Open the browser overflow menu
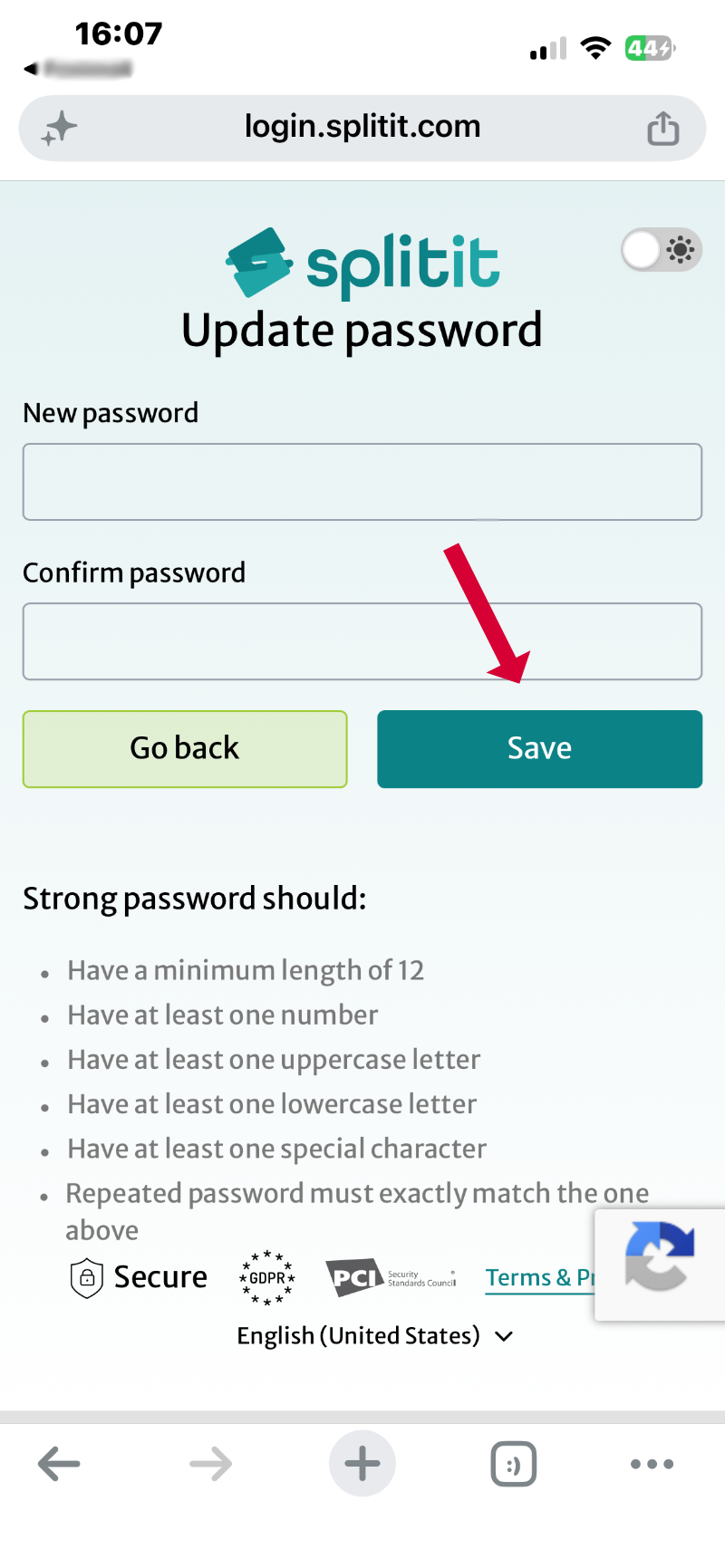The image size is (725, 1568). point(652,1463)
